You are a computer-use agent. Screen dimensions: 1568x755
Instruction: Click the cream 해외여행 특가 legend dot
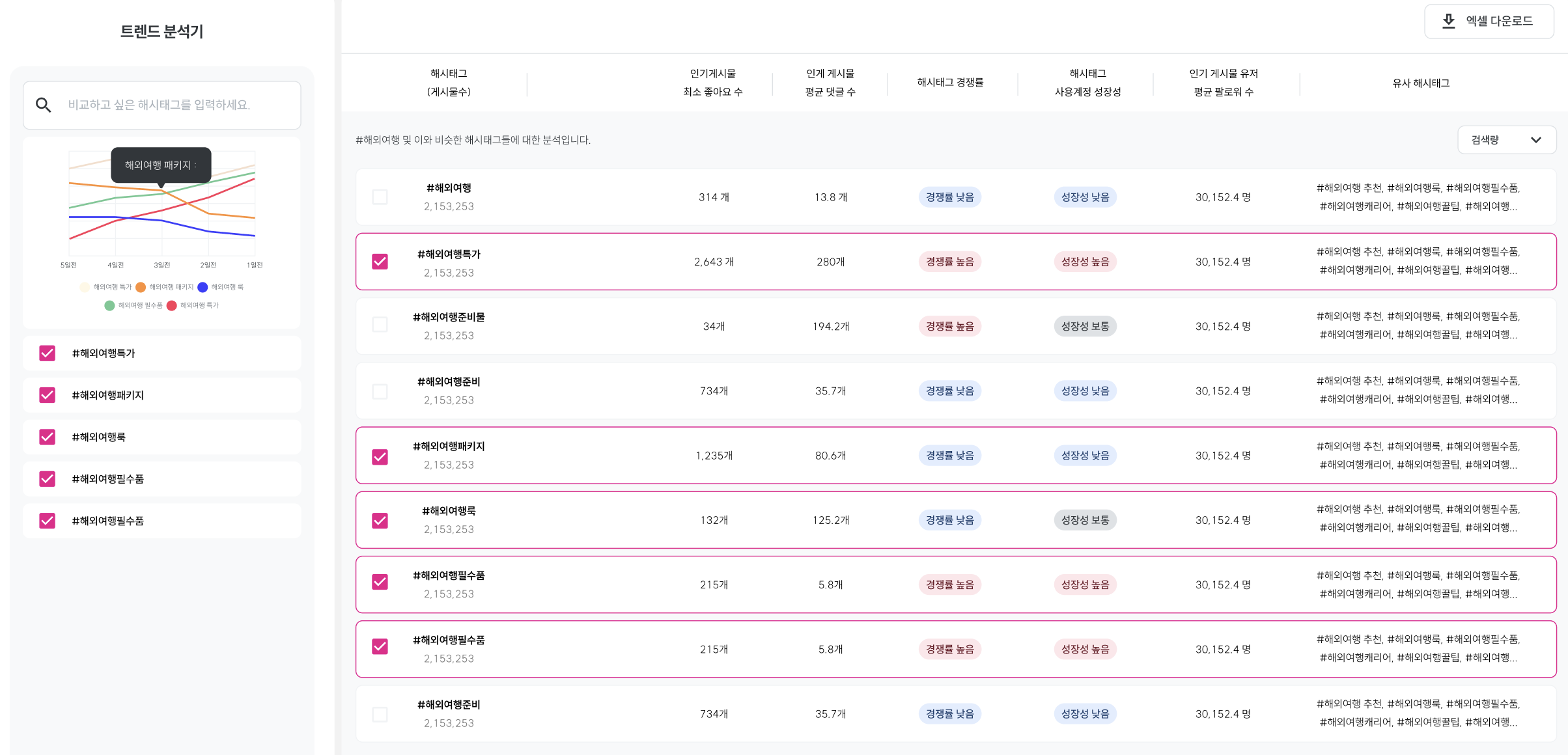(85, 287)
